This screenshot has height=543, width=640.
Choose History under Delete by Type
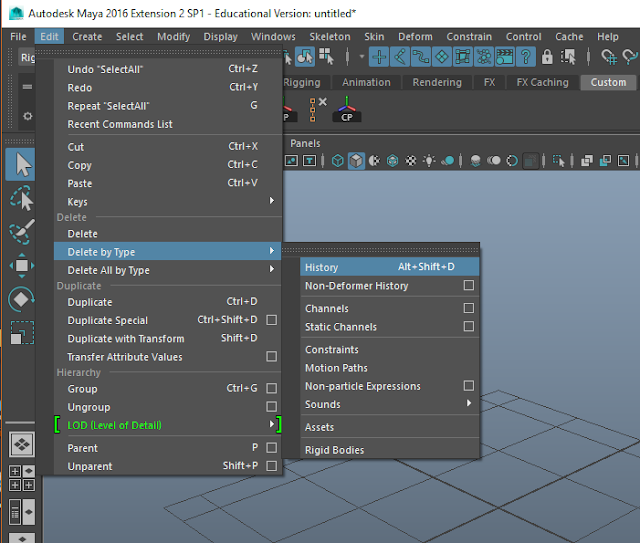[x=390, y=267]
